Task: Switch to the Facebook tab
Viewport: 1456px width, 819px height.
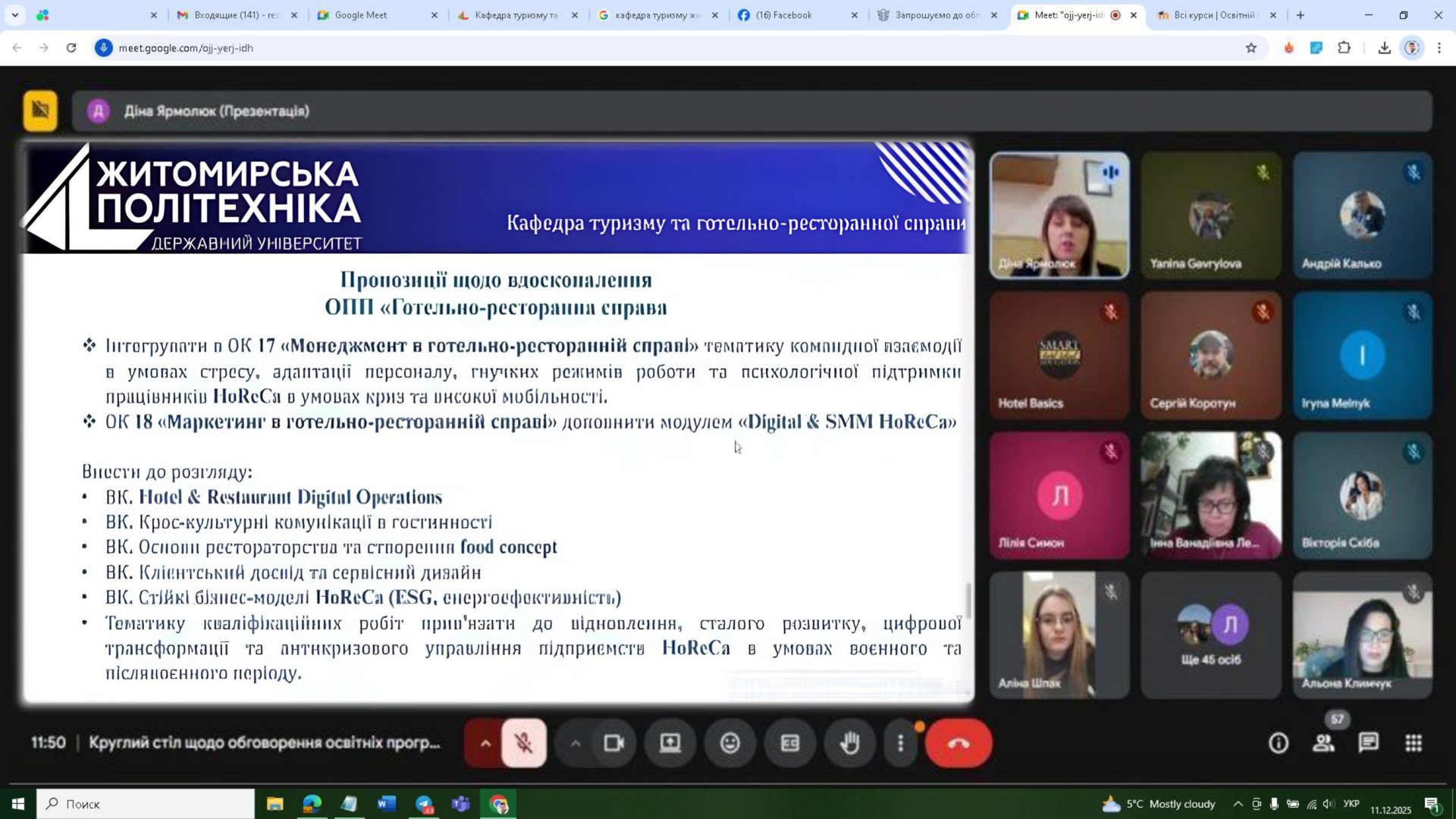Action: click(x=783, y=15)
